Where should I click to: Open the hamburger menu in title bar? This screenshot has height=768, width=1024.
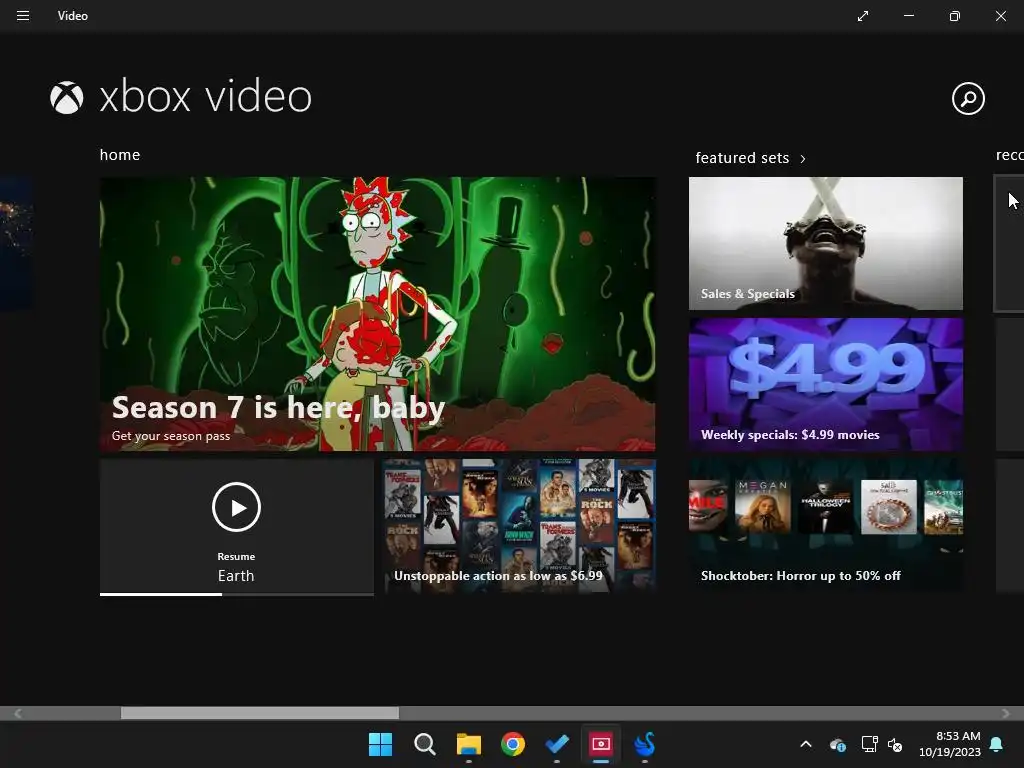[x=23, y=16]
